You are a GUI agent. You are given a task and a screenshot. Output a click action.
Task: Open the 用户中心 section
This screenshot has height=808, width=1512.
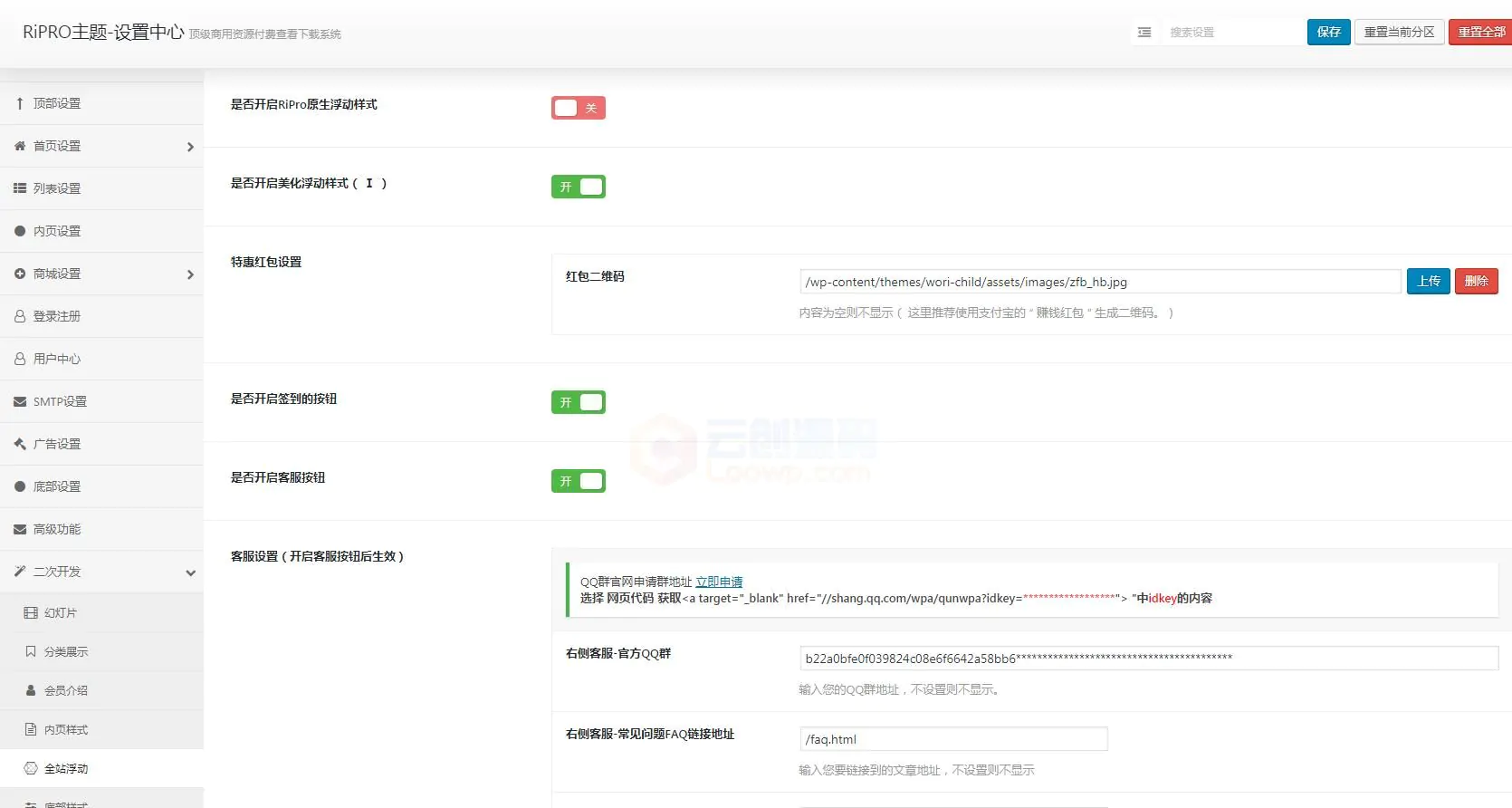[x=101, y=359]
